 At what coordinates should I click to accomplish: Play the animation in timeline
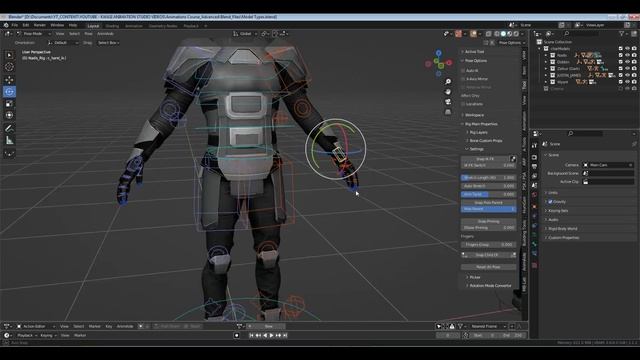pyautogui.click(x=271, y=336)
